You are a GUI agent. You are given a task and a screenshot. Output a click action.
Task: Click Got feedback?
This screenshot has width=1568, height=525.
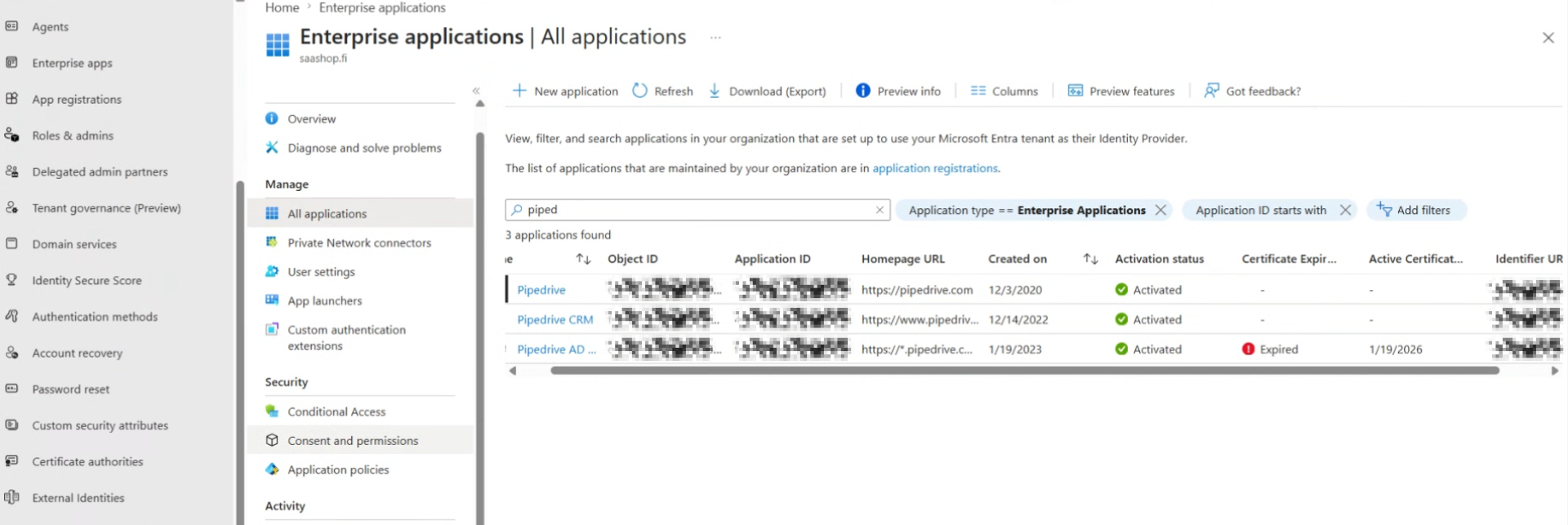1253,91
